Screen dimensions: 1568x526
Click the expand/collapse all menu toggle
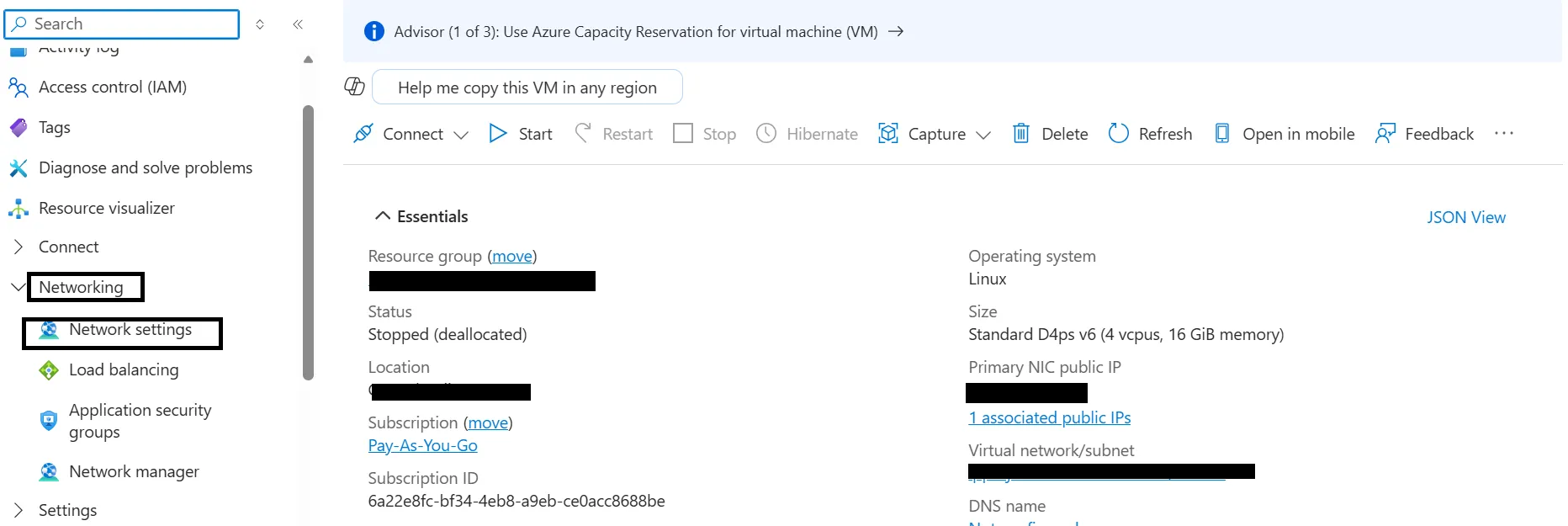coord(260,24)
